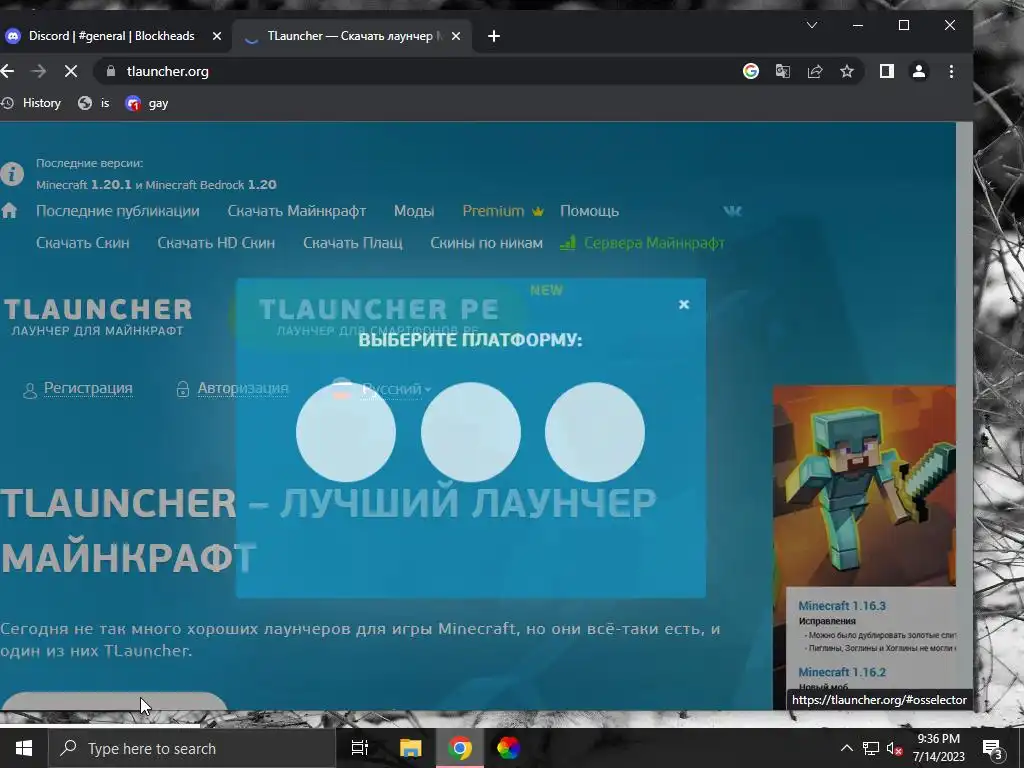Open the 'gay' bookmark
The width and height of the screenshot is (1024, 768).
[147, 103]
